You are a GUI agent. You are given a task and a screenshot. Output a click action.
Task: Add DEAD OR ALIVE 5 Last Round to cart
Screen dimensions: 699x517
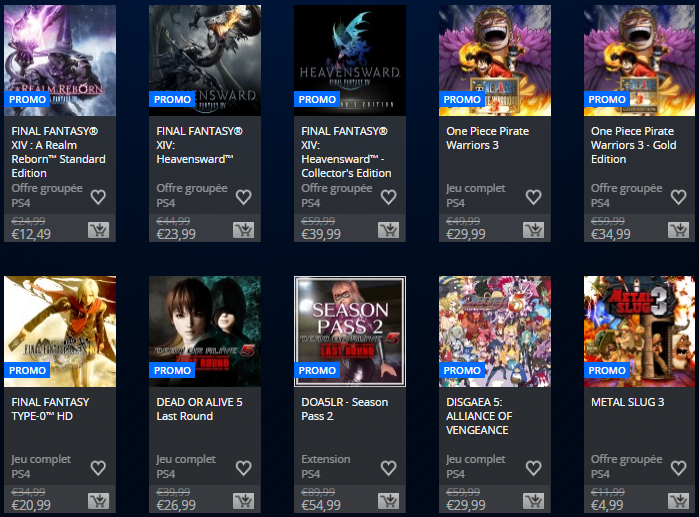[x=243, y=501]
